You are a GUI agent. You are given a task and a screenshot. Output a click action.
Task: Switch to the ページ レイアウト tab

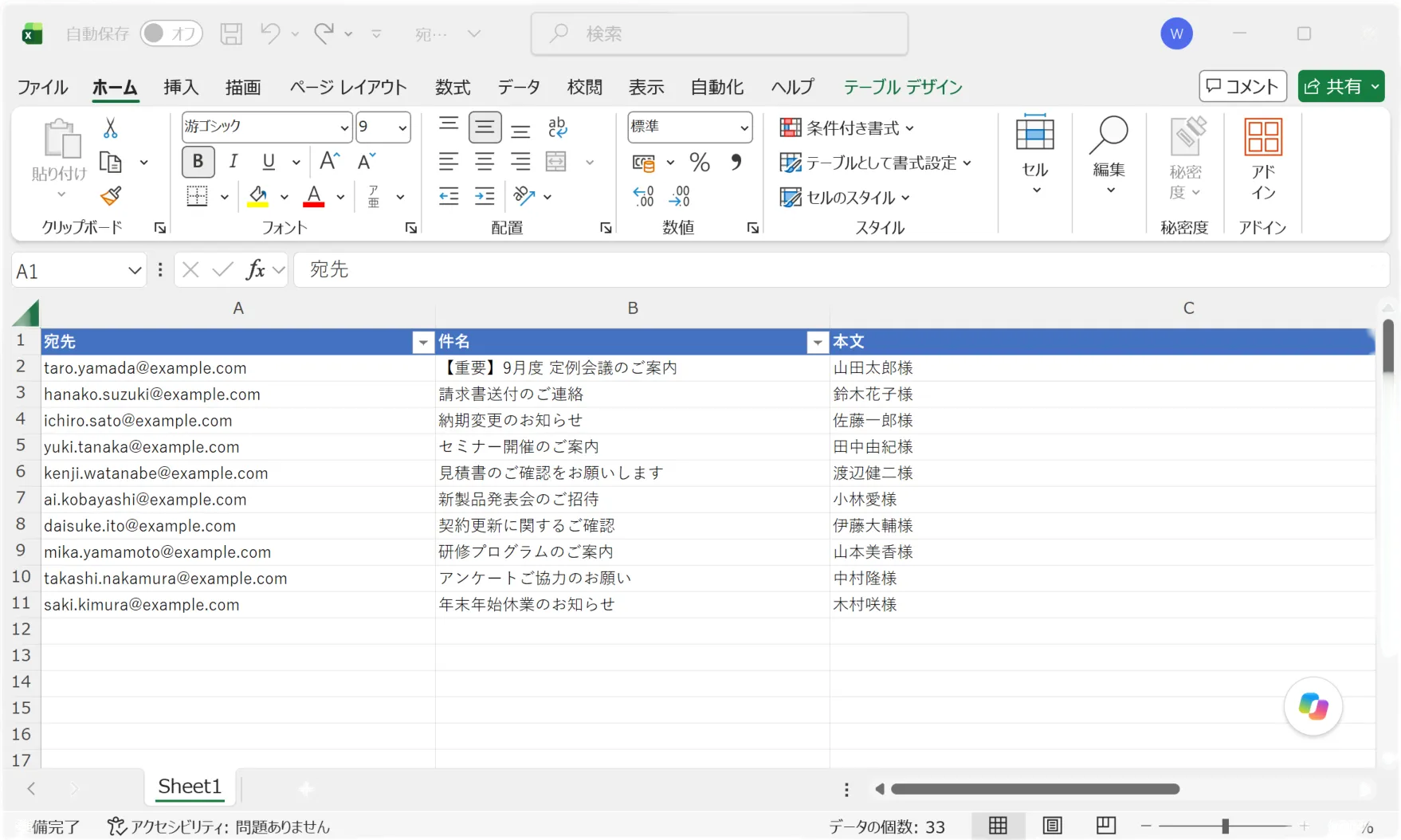click(348, 87)
